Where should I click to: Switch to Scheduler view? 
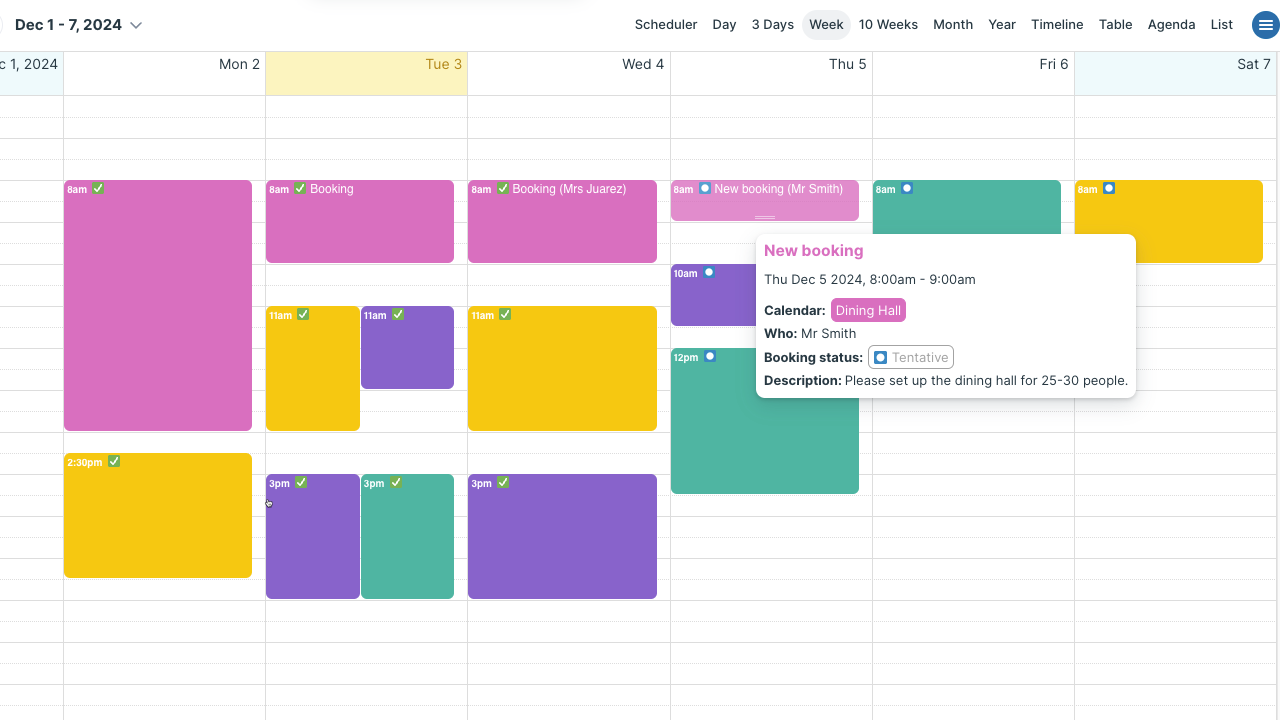tap(666, 25)
